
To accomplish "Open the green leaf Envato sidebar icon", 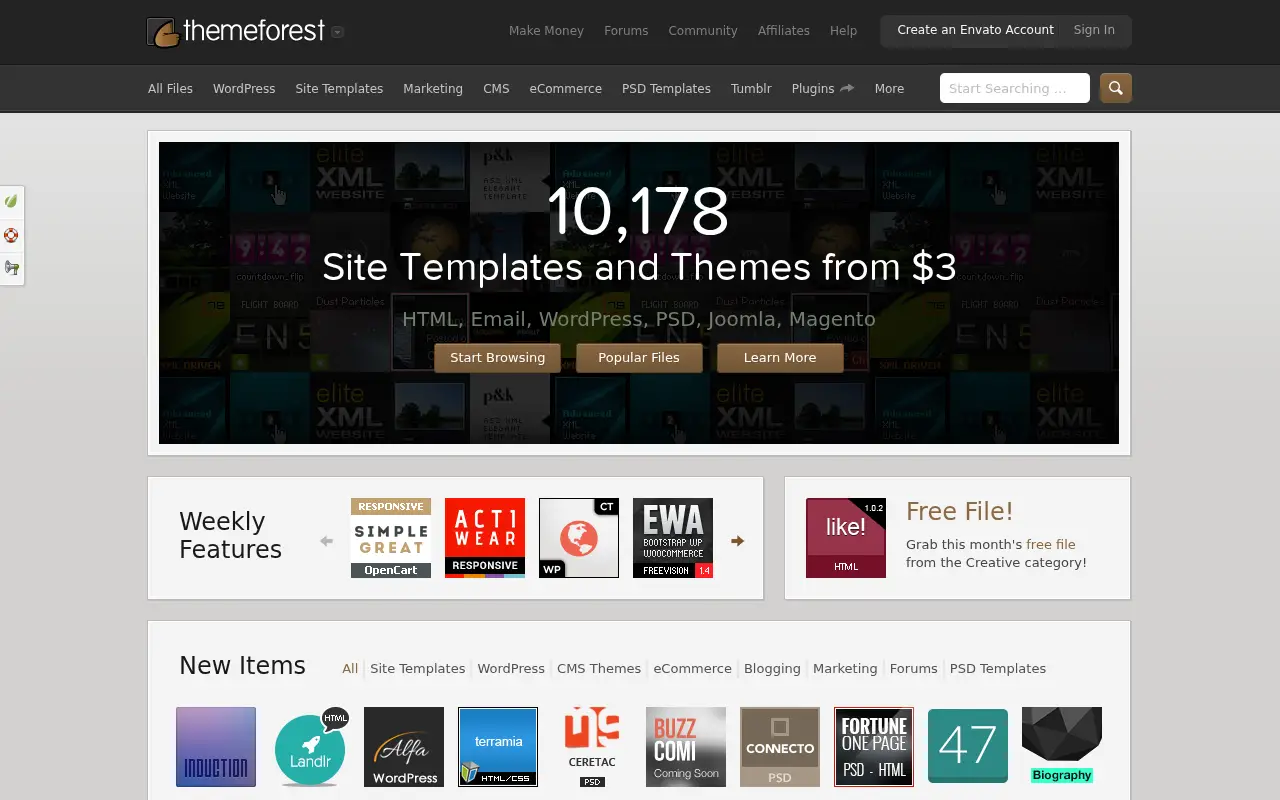I will coord(11,201).
